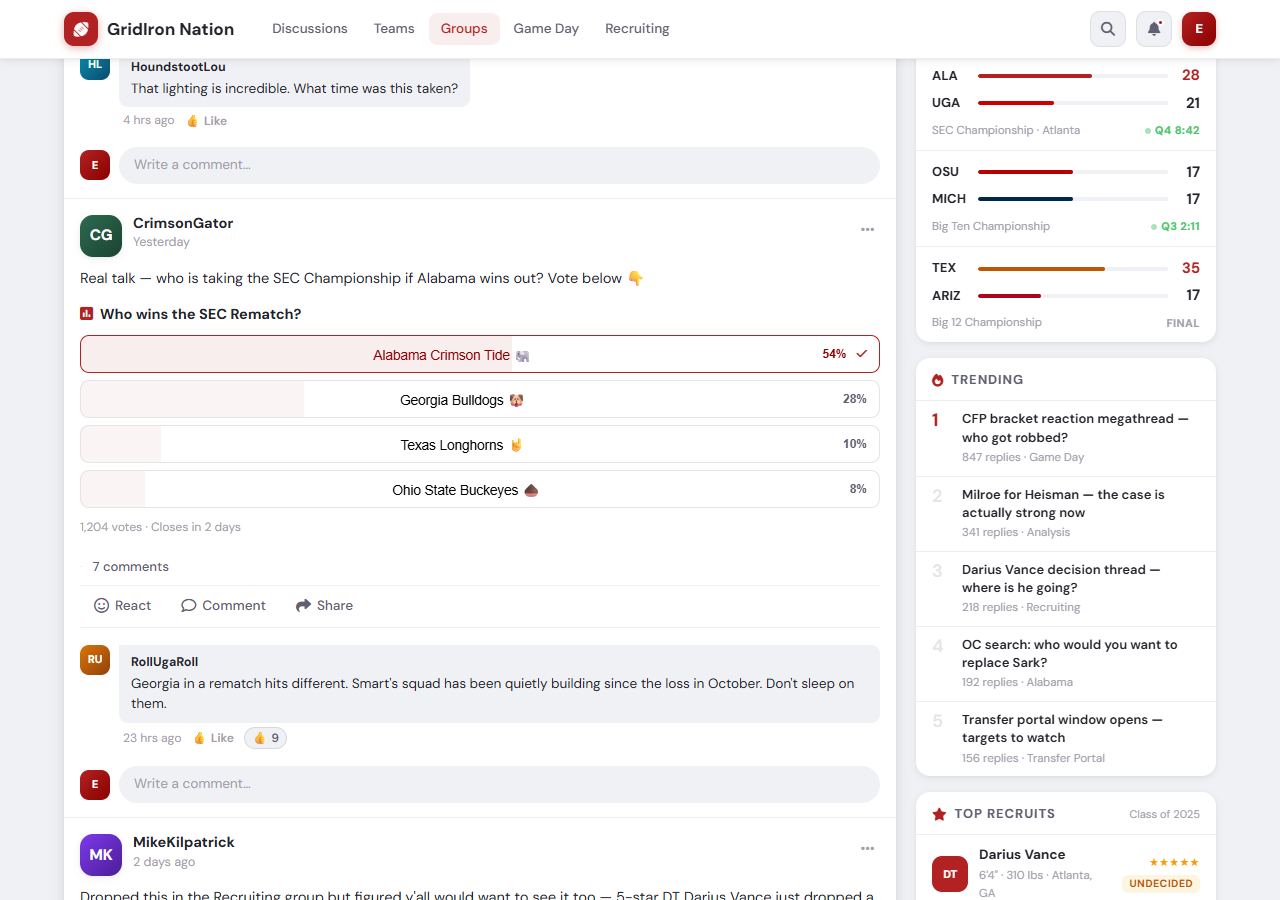Viewport: 1280px width, 900px height.
Task: Vote for Georgia Bulldogs option
Action: pos(480,399)
